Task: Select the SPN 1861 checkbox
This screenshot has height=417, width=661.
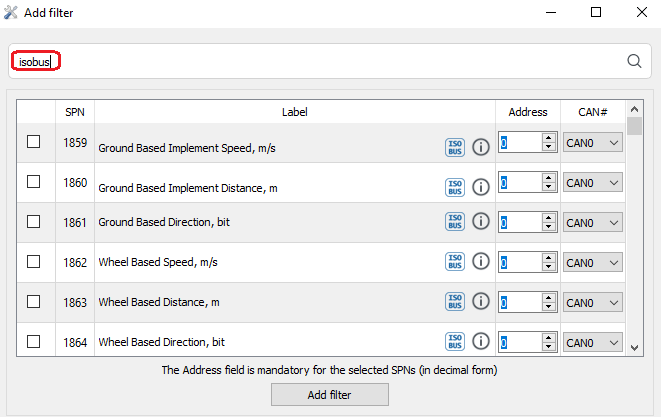Action: pyautogui.click(x=34, y=222)
